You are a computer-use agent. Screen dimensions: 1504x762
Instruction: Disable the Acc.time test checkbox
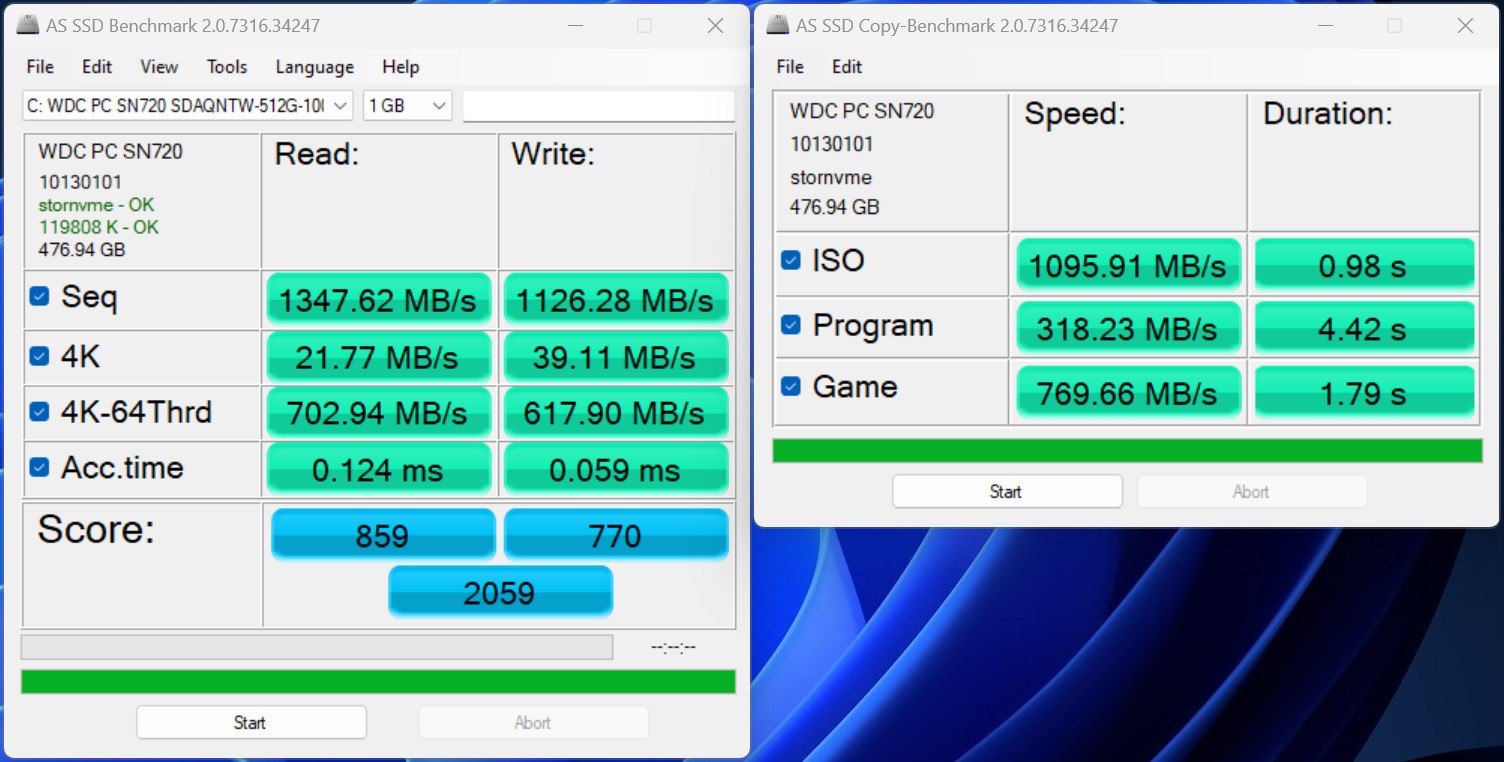coord(40,467)
